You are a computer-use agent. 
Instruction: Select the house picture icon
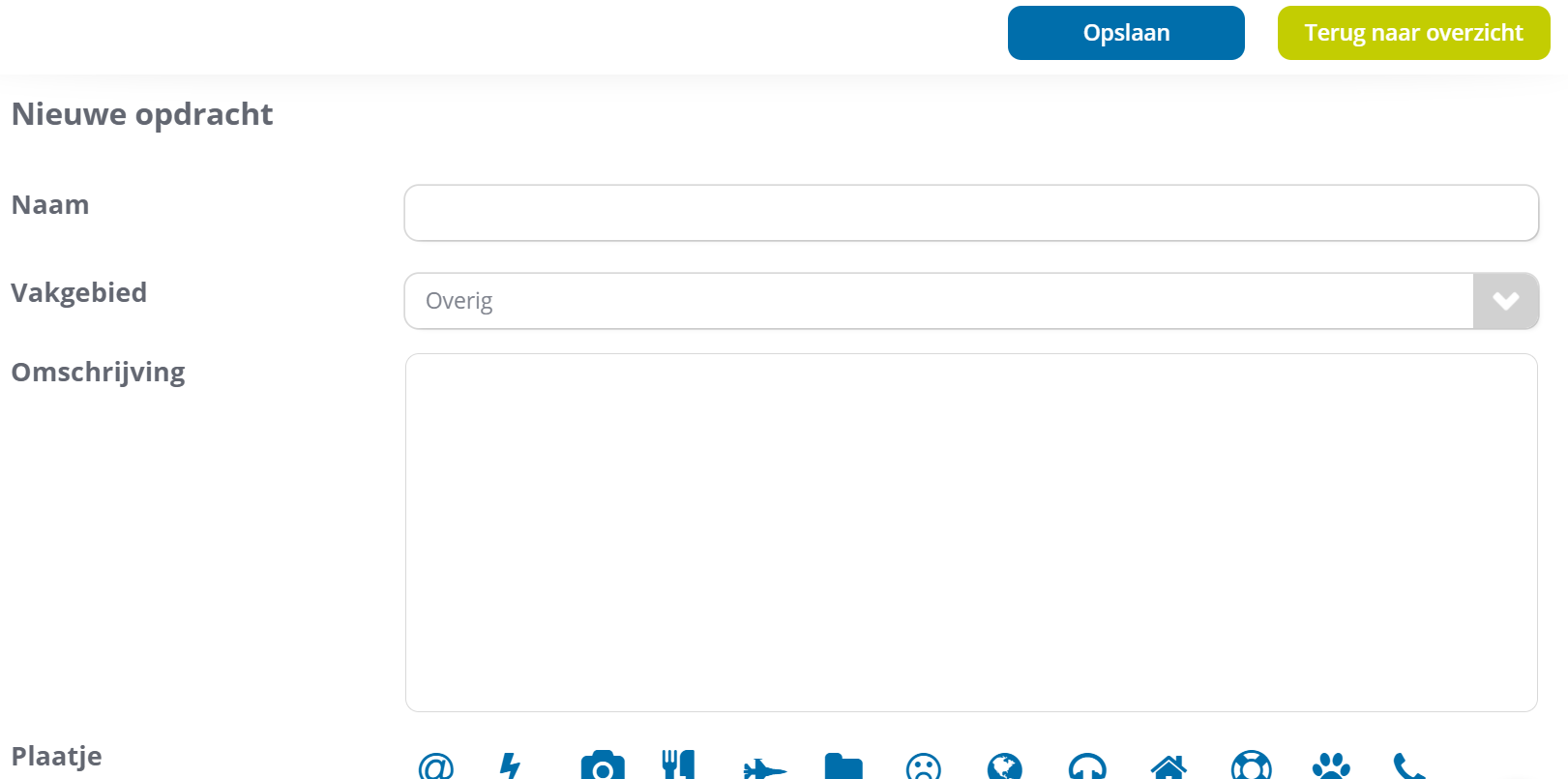click(x=1169, y=767)
